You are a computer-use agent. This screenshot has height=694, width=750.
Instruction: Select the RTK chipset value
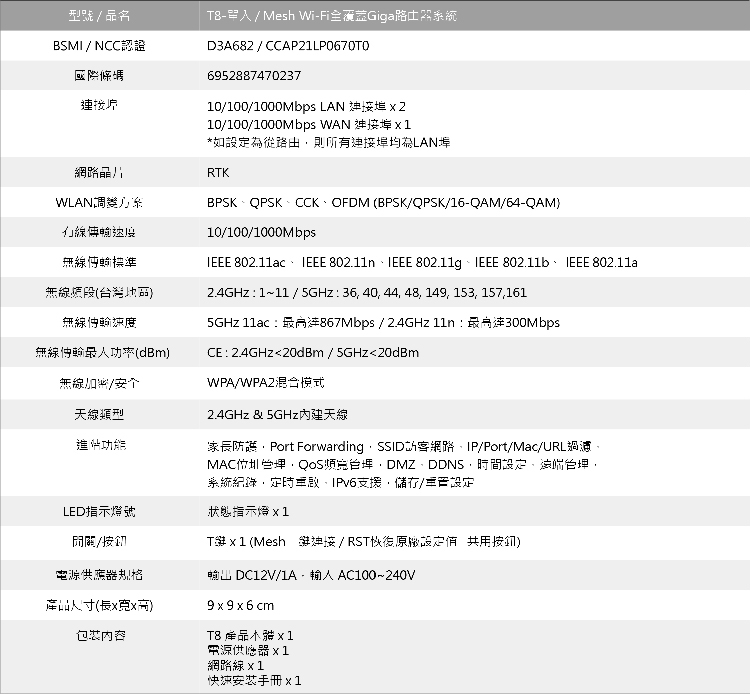click(x=218, y=173)
